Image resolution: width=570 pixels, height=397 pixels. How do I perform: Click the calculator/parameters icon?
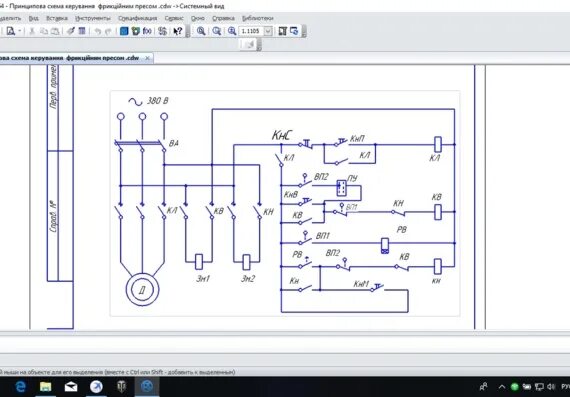point(82,31)
